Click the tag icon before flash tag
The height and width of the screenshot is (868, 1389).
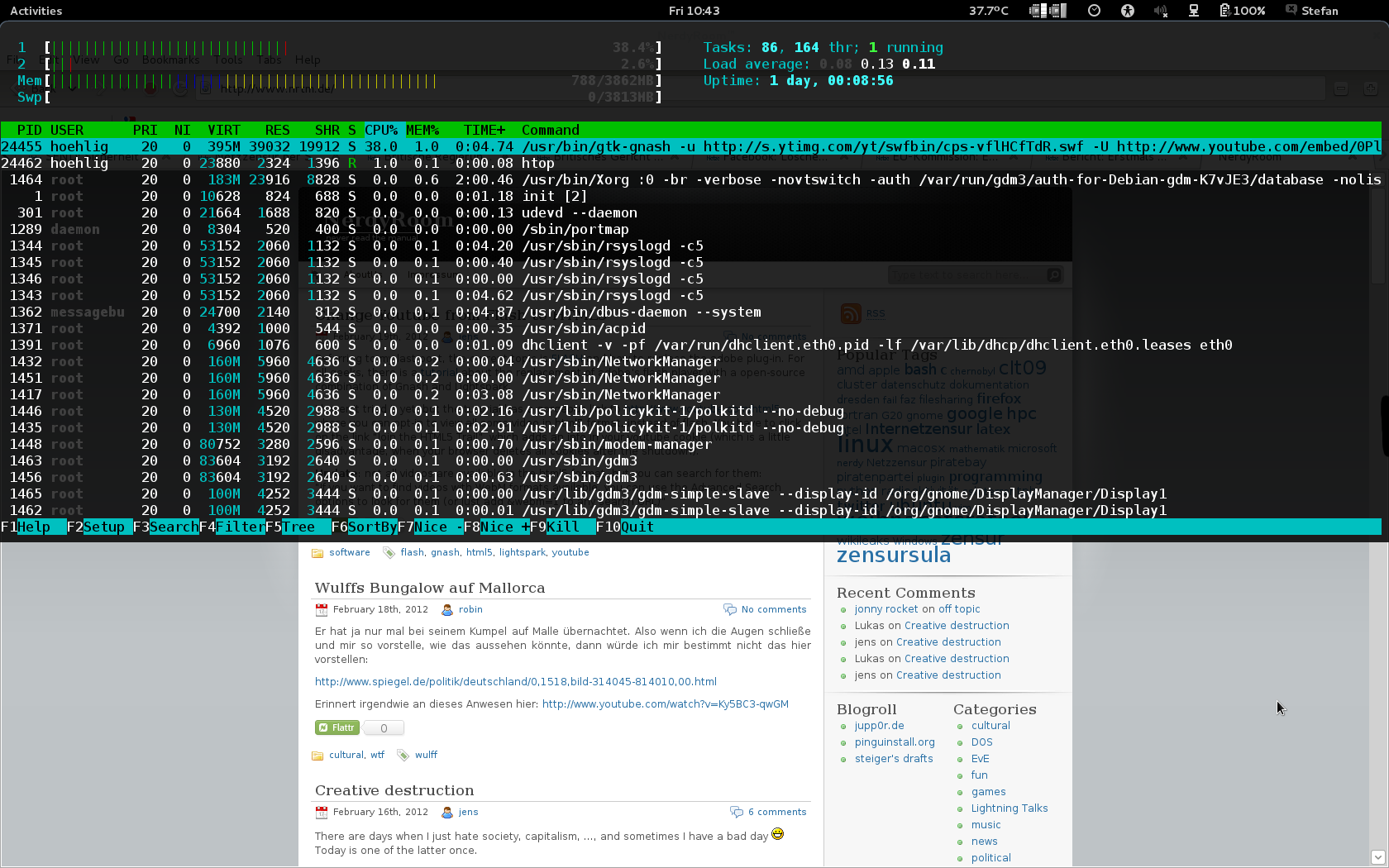(x=389, y=553)
